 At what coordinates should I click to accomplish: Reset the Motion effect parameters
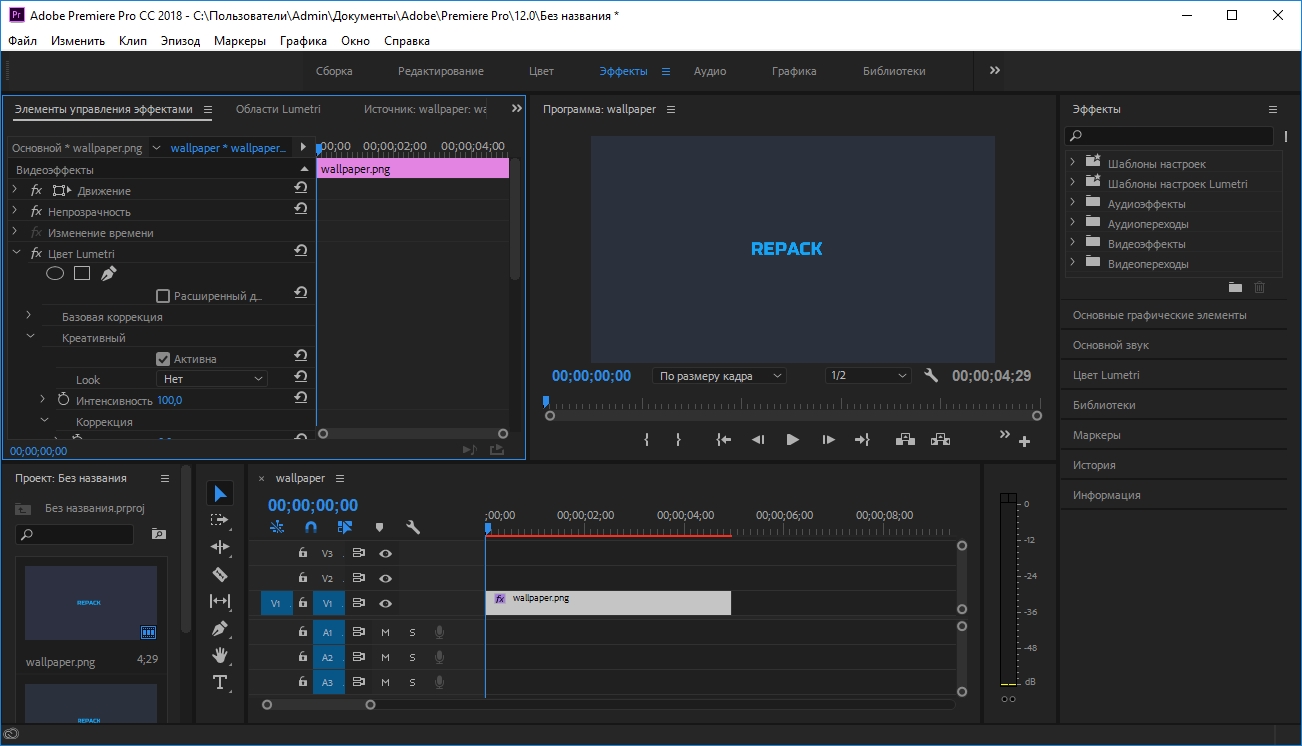click(x=300, y=188)
